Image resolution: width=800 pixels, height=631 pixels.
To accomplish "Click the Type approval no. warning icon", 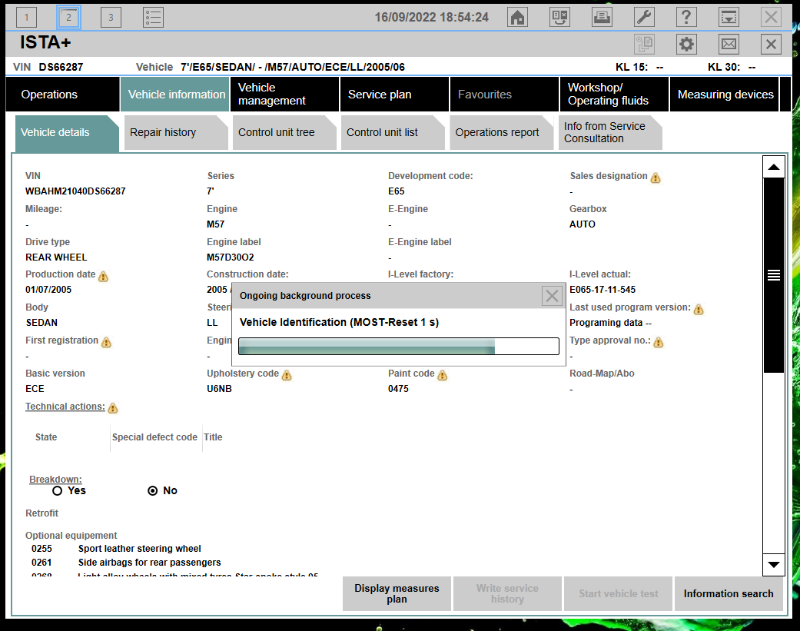I will click(x=659, y=342).
